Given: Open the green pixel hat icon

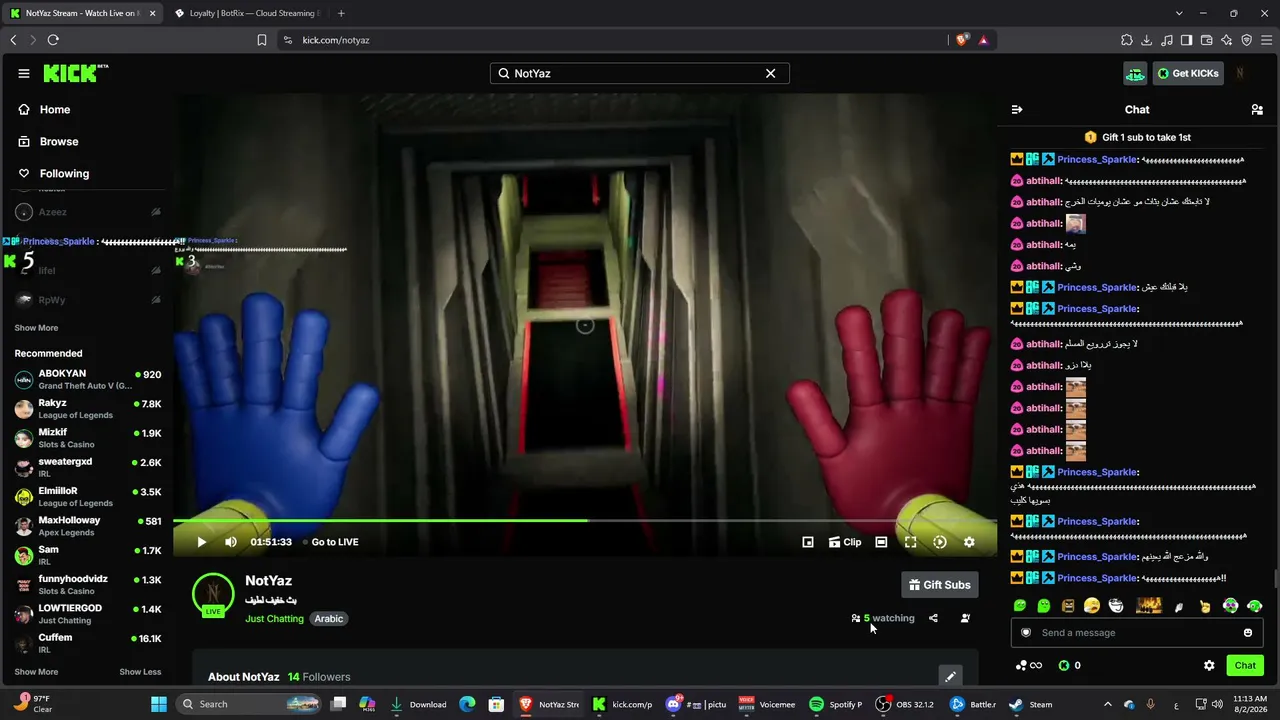Looking at the screenshot, I should click(1135, 73).
